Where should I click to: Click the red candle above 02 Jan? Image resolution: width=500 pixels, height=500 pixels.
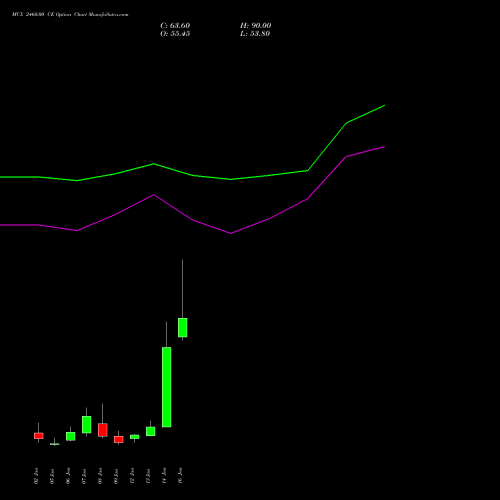point(39,436)
